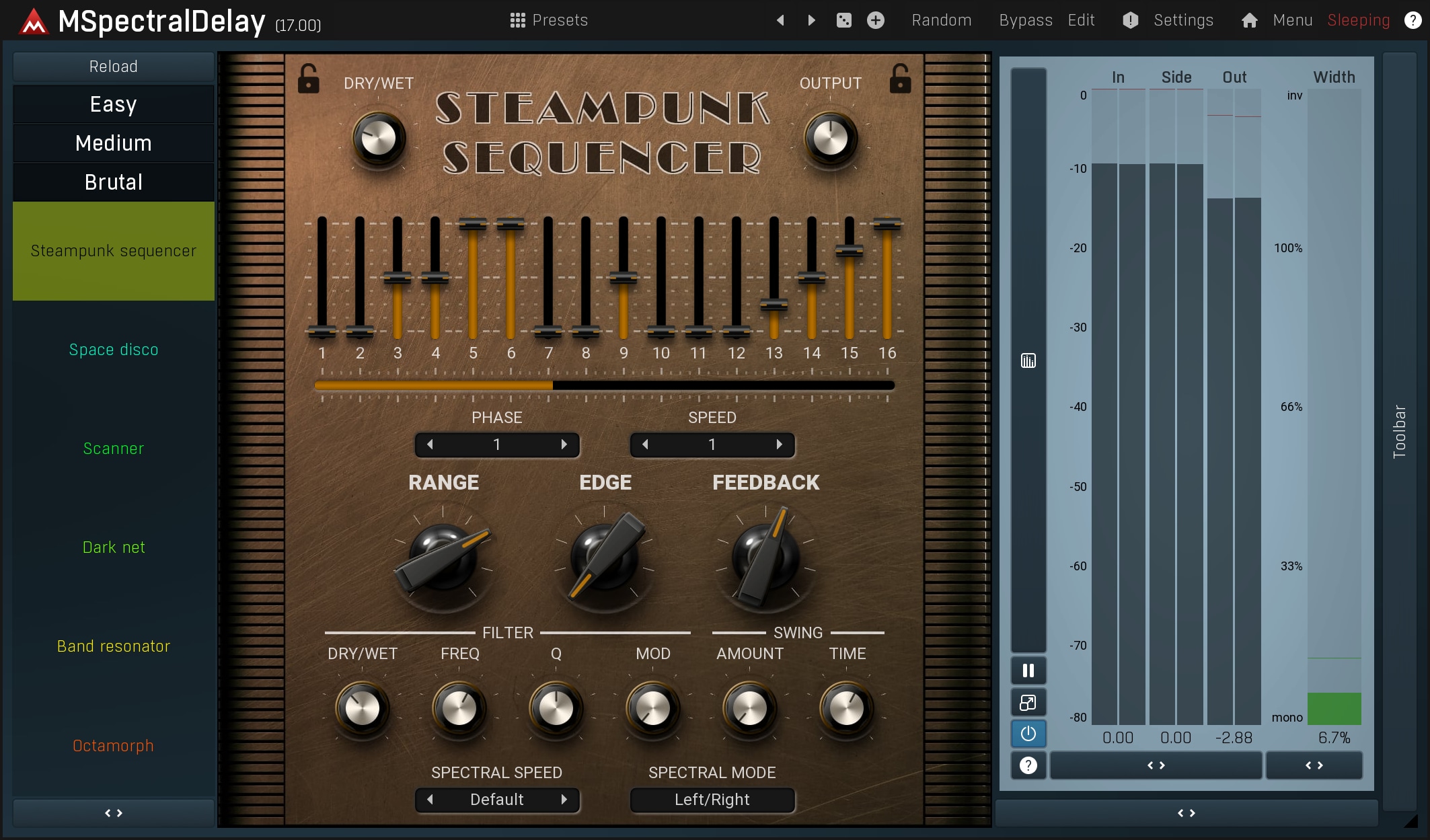Click the plus icon beside the dice

(875, 20)
